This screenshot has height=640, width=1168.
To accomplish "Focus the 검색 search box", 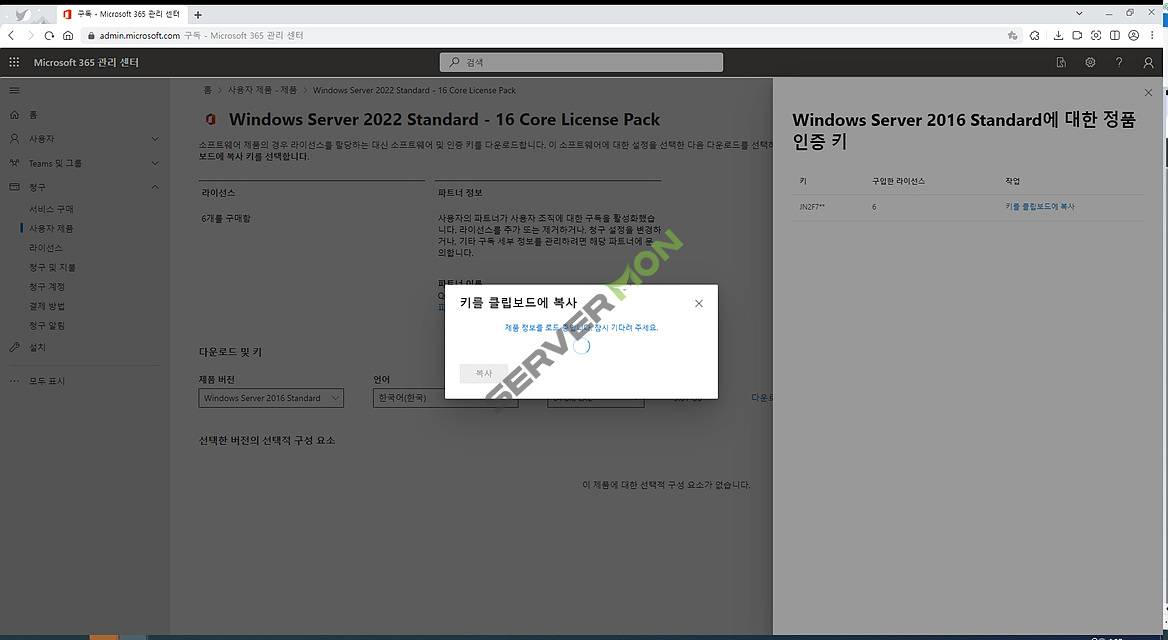I will click(581, 63).
